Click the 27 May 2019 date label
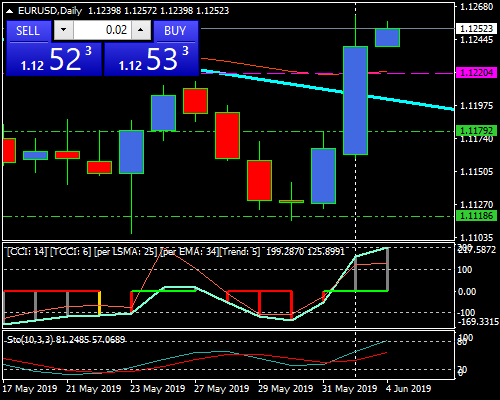The width and height of the screenshot is (500, 400). click(x=222, y=389)
